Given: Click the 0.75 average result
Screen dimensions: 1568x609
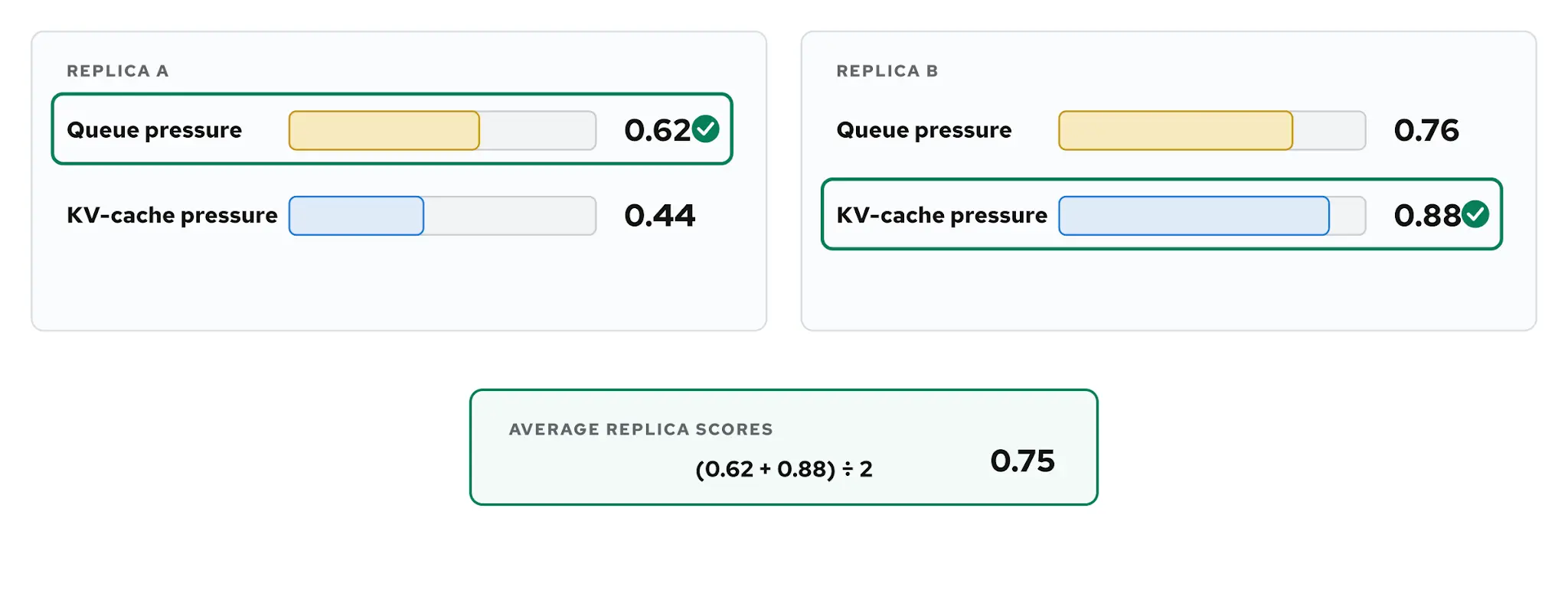Looking at the screenshot, I should click(x=1022, y=461).
